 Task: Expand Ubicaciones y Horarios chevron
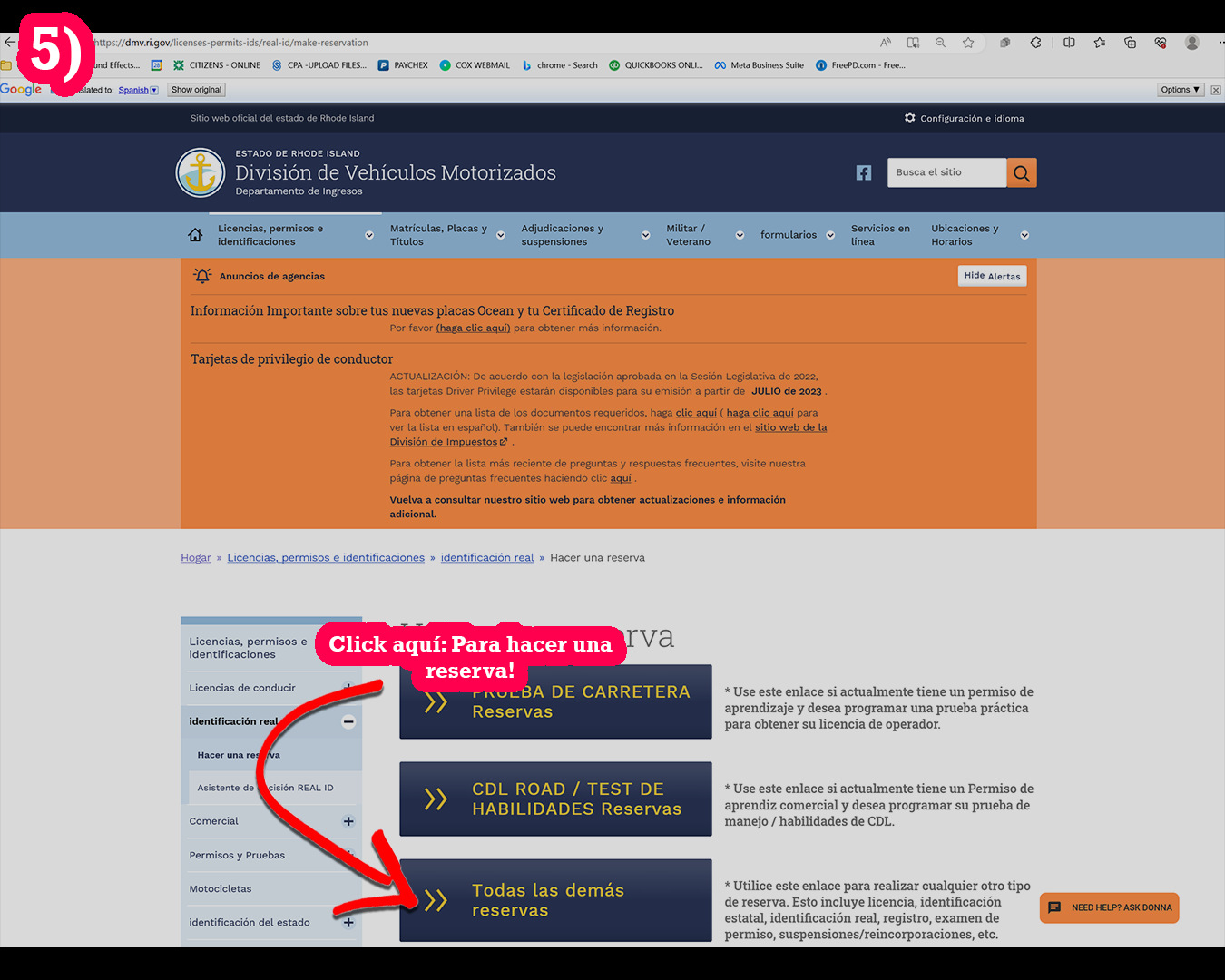tap(1024, 235)
